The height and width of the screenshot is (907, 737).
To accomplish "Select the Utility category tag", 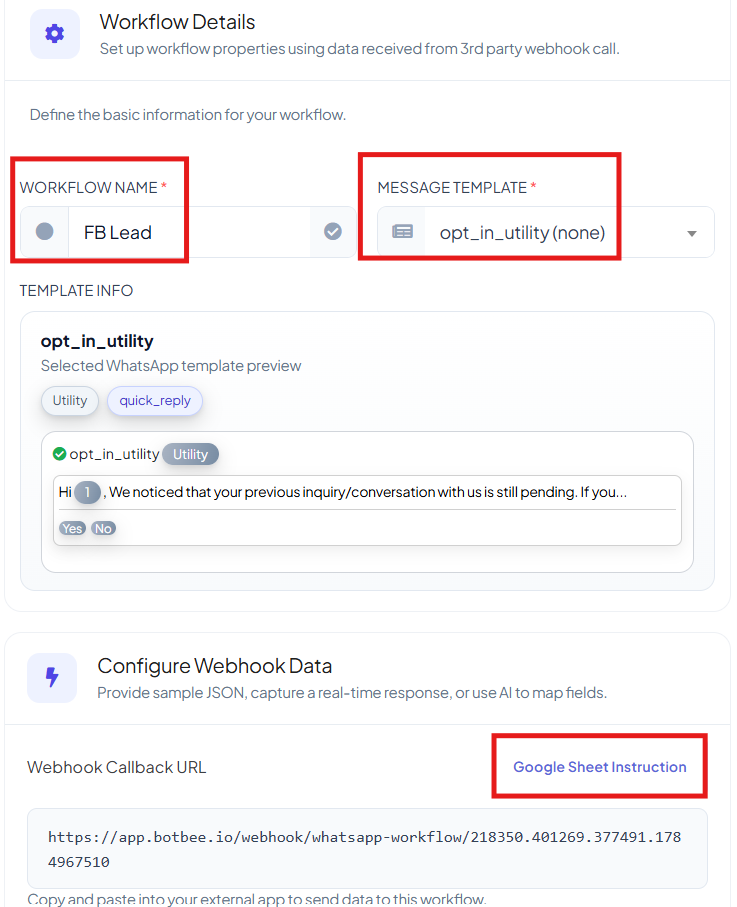I will click(70, 400).
